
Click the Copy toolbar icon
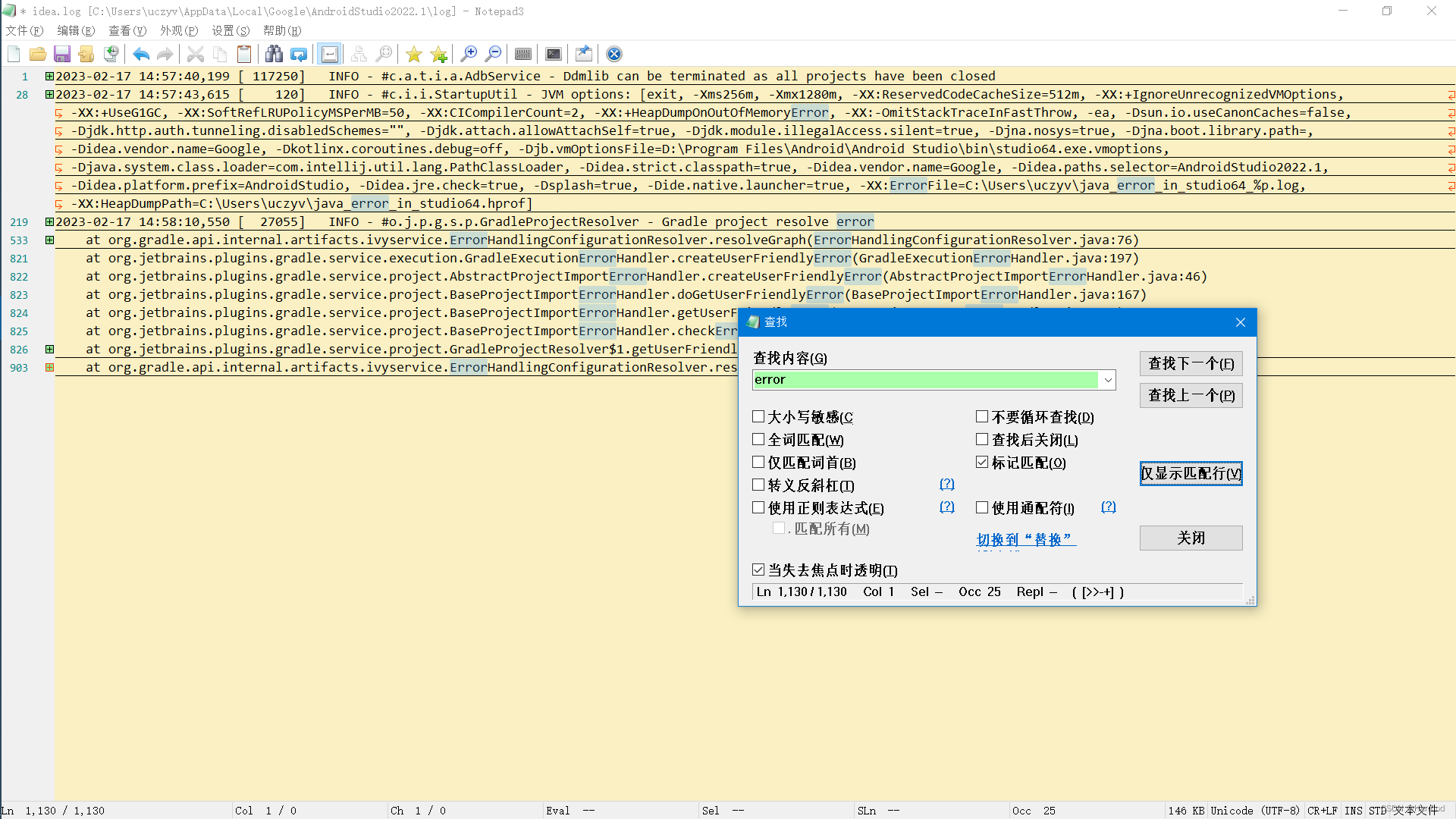(220, 54)
